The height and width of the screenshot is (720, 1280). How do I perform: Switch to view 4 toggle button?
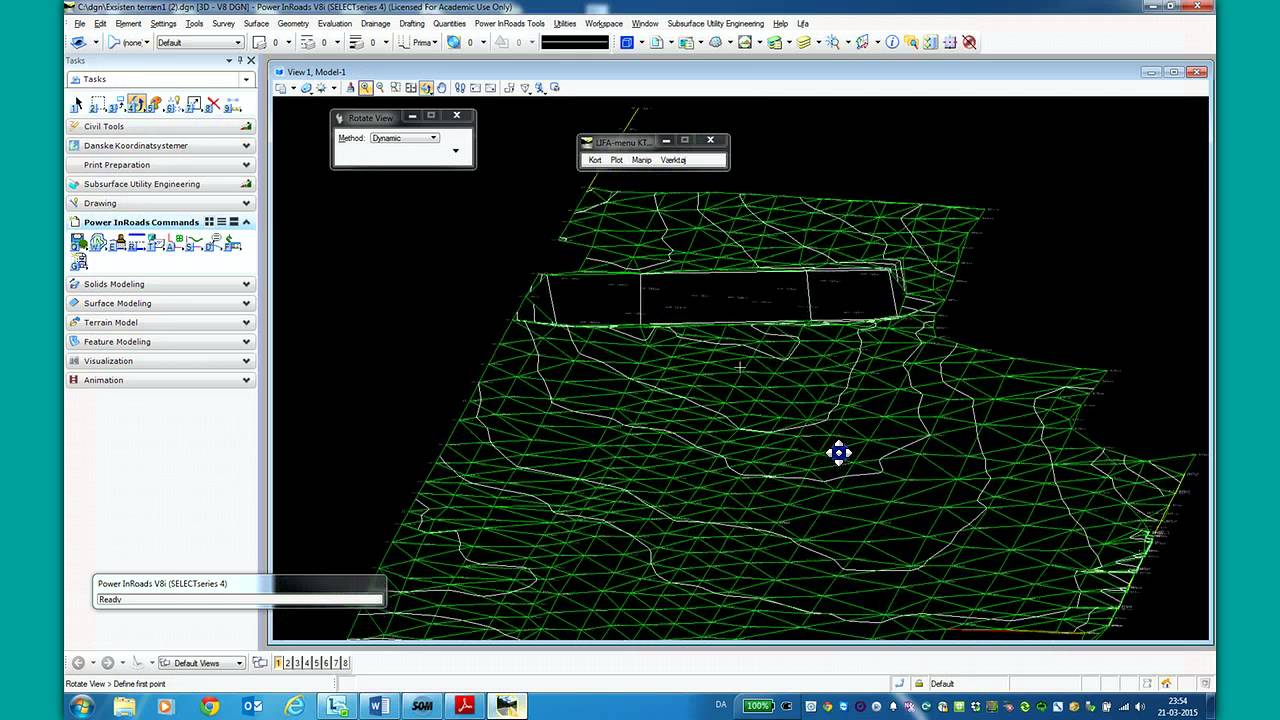[x=307, y=663]
